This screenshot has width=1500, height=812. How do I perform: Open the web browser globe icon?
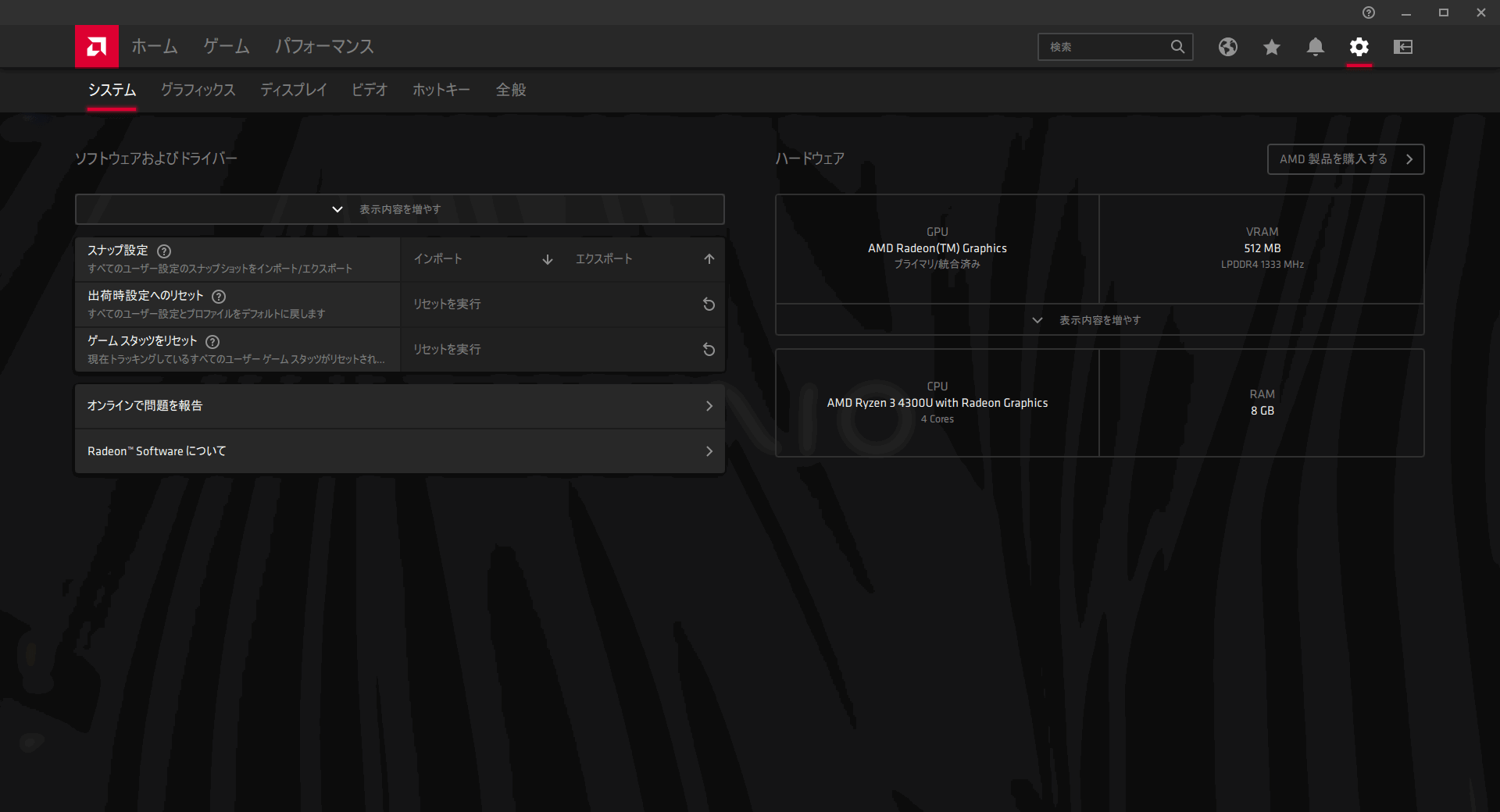click(1228, 47)
